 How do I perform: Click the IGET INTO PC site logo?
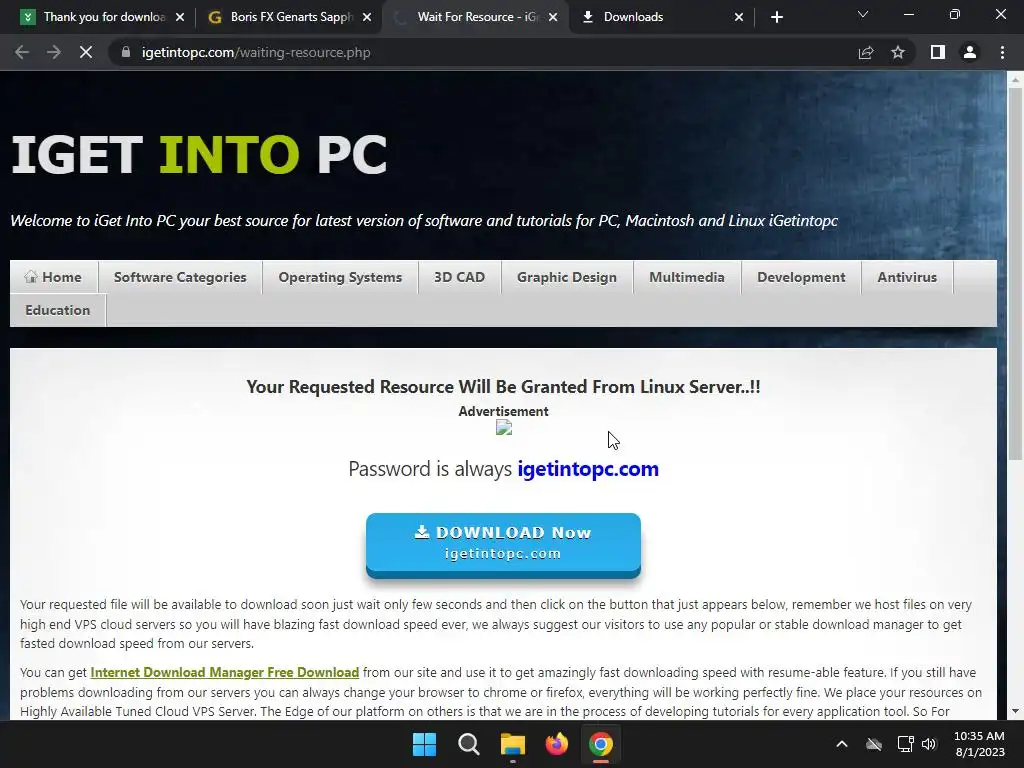pos(199,154)
